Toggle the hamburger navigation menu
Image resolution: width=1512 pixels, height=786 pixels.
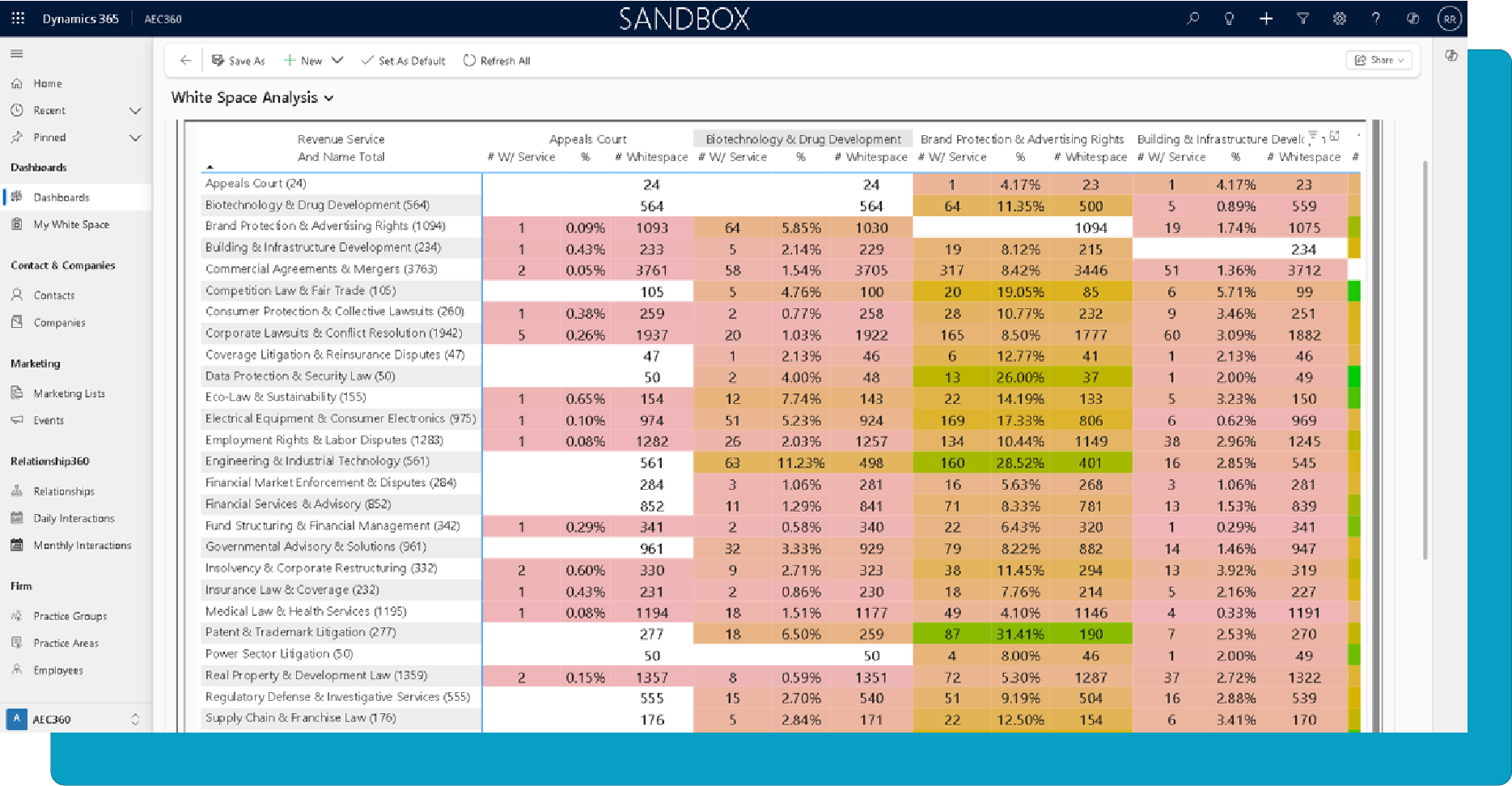(16, 54)
